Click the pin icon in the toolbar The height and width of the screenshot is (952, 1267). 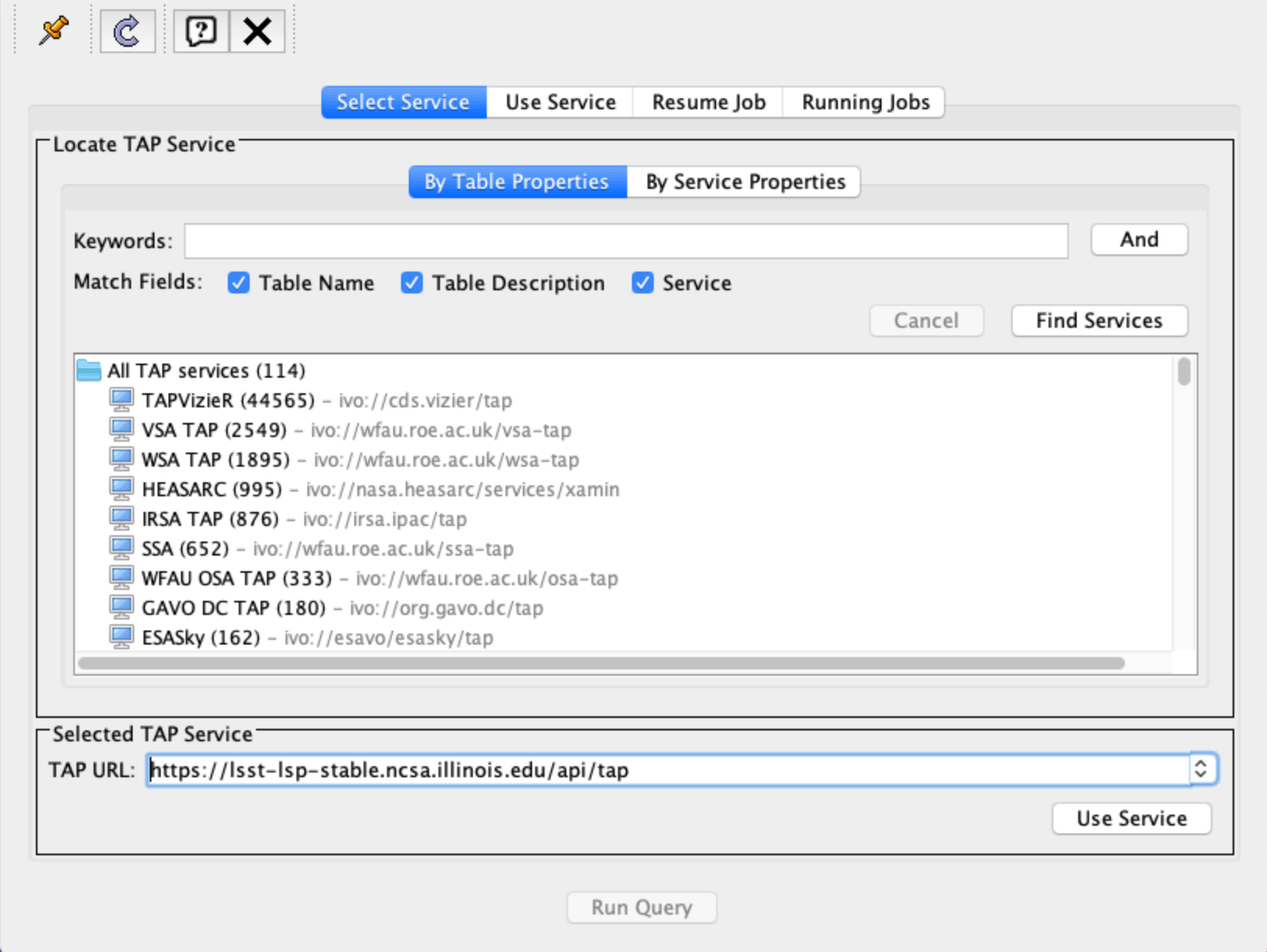51,31
